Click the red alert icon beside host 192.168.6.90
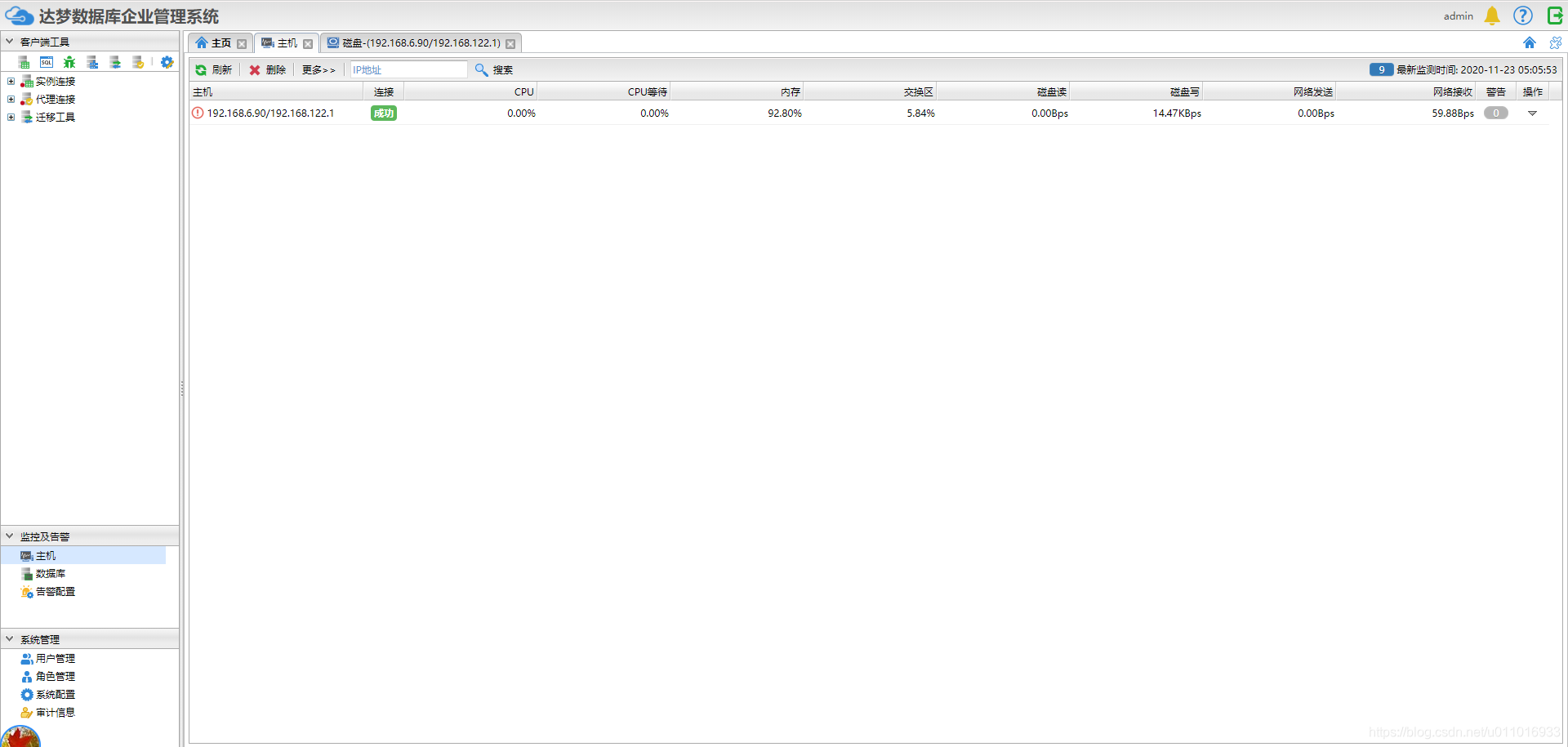The width and height of the screenshot is (1568, 747). click(198, 113)
